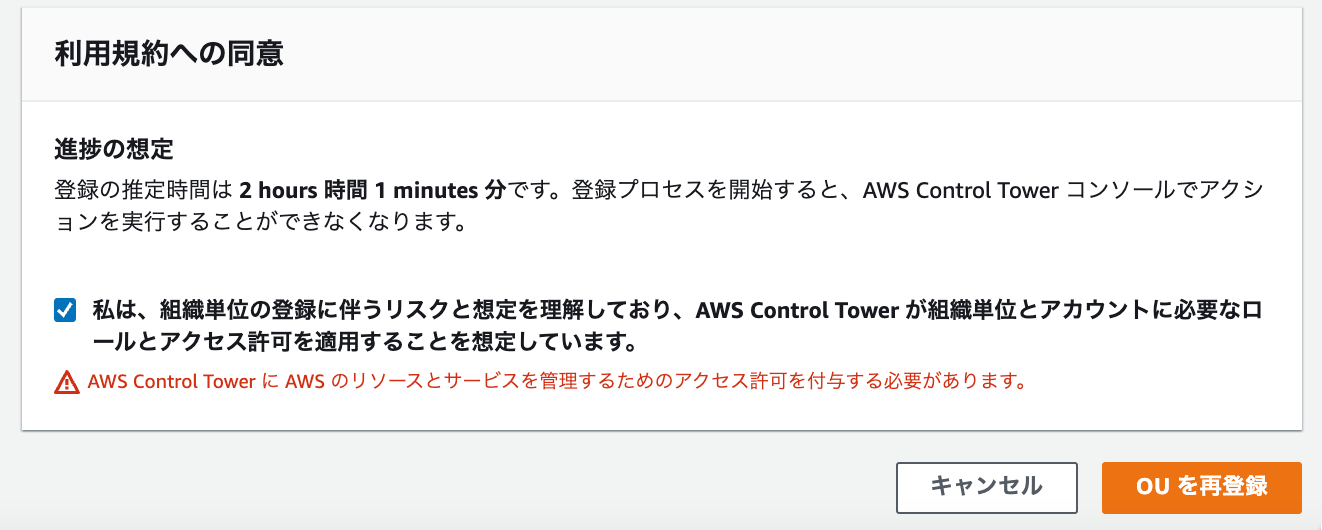Click AWS Control Tower in the checkbox label
The width and height of the screenshot is (1322, 530).
798,310
